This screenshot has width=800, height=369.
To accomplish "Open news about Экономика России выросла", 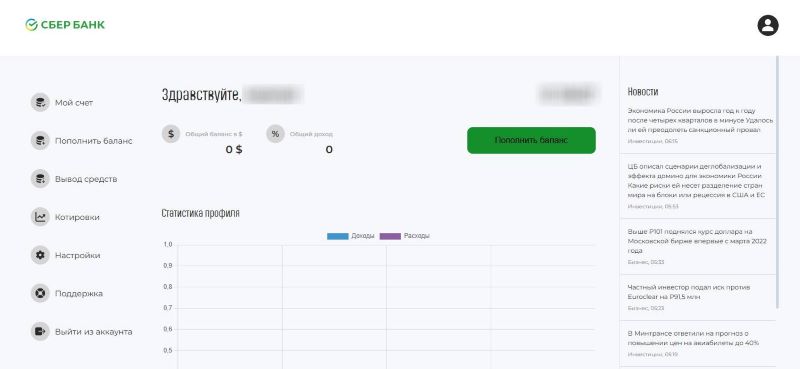I will 700,120.
